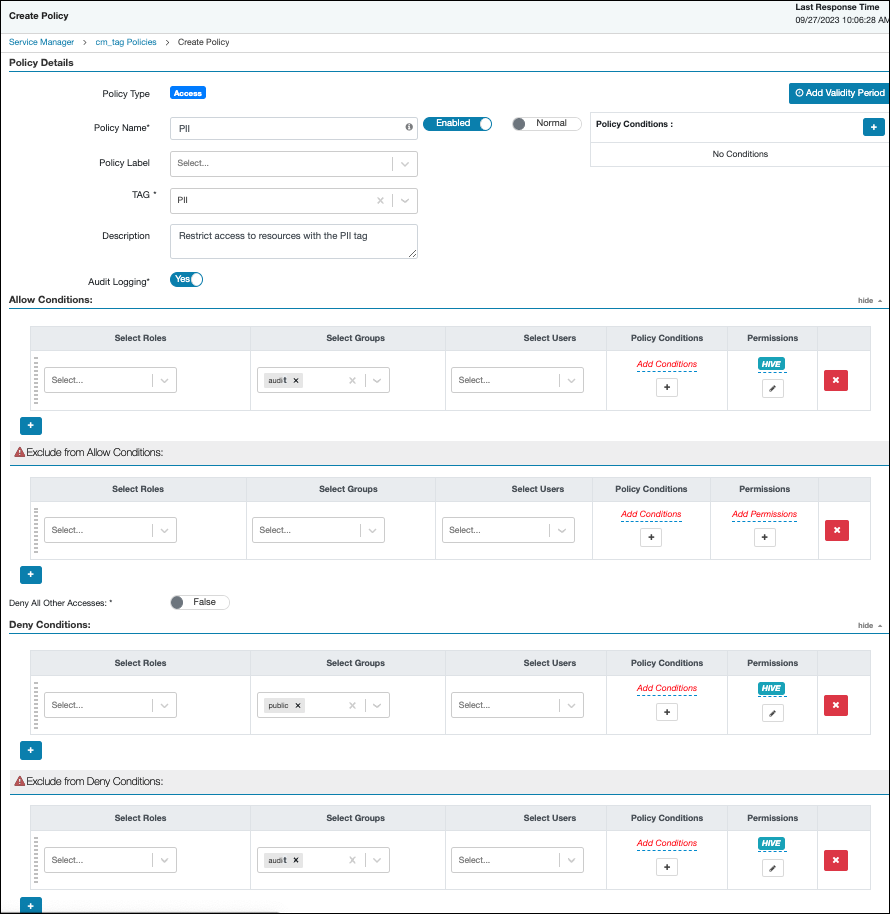890x914 pixels.
Task: Add new row below Allow Conditions table
Action: pos(31,426)
